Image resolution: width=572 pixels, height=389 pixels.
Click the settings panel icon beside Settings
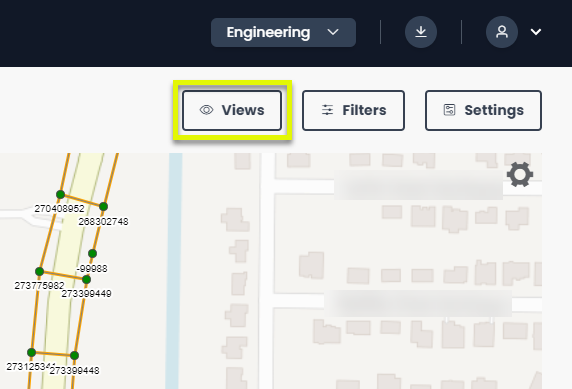449,110
